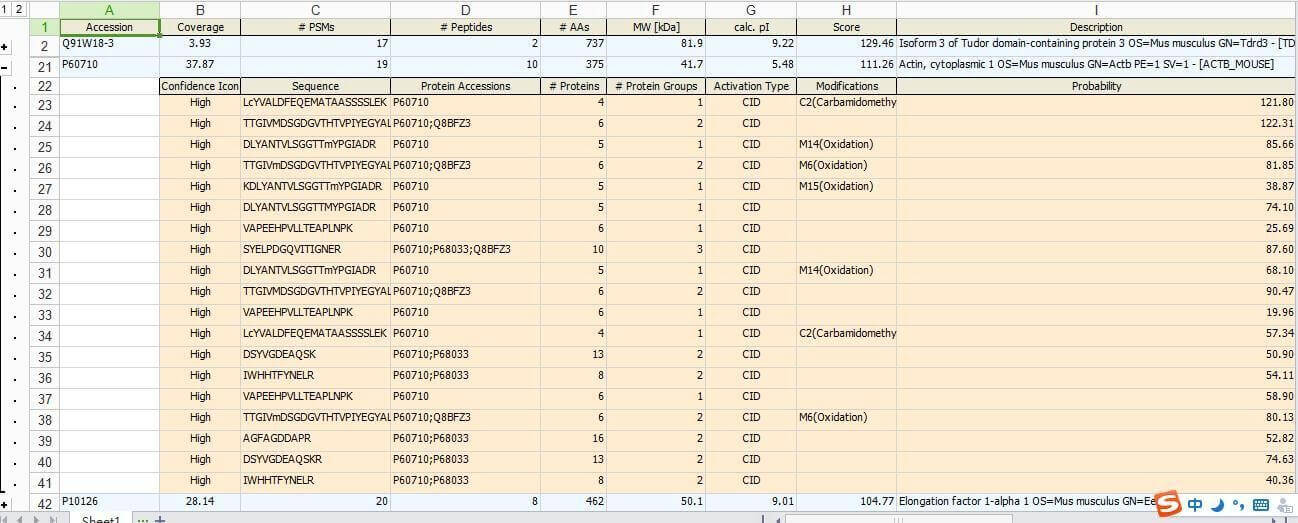
Task: Select column A header
Action: click(x=109, y=9)
